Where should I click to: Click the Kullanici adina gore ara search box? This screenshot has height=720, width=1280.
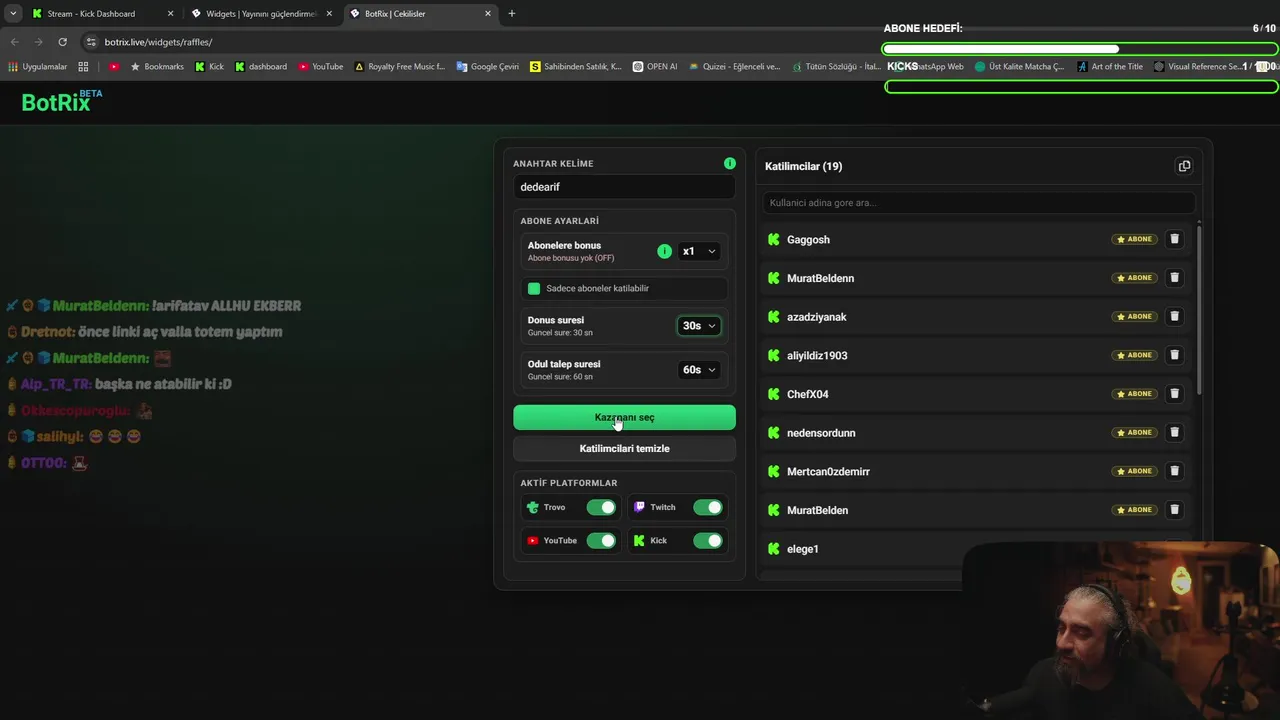[979, 203]
